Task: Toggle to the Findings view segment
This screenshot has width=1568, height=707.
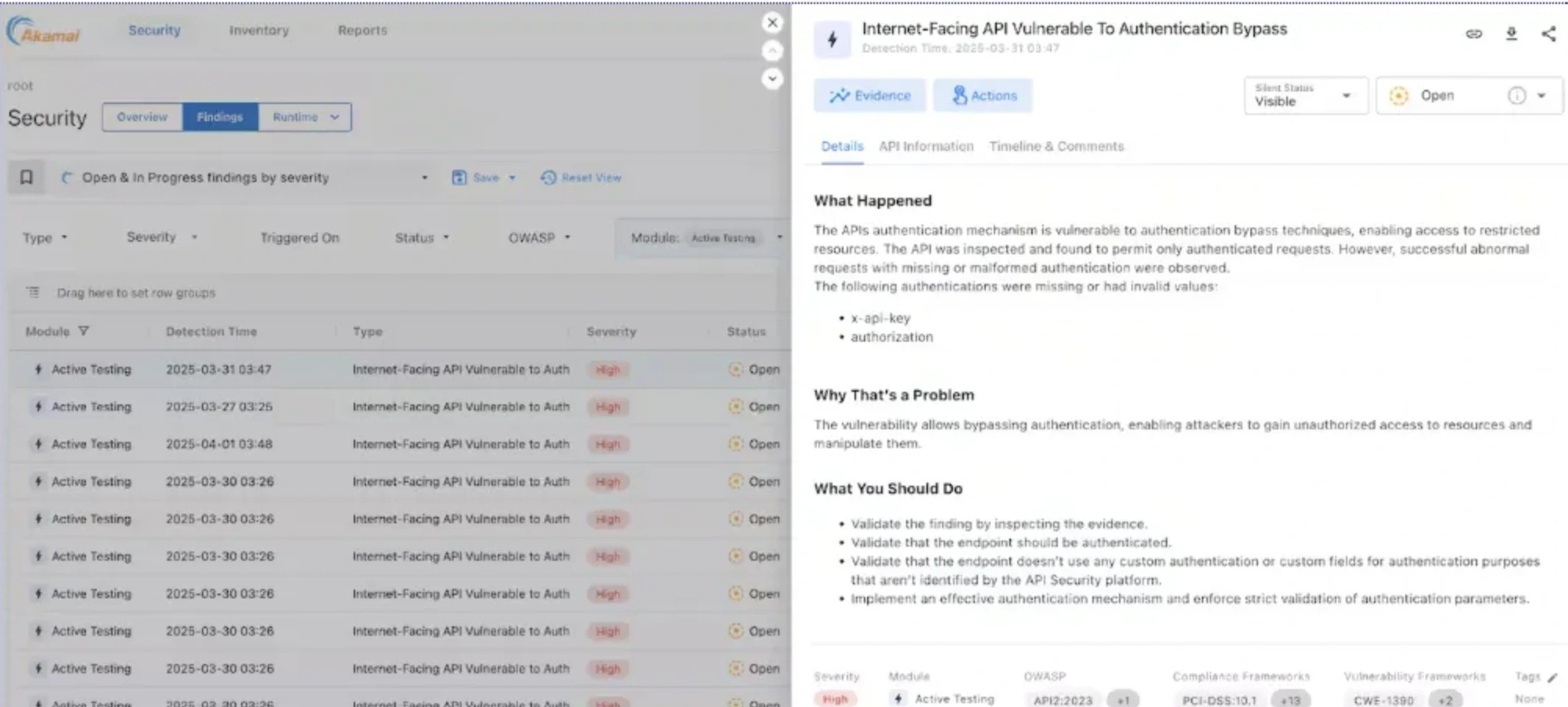Action: [220, 117]
